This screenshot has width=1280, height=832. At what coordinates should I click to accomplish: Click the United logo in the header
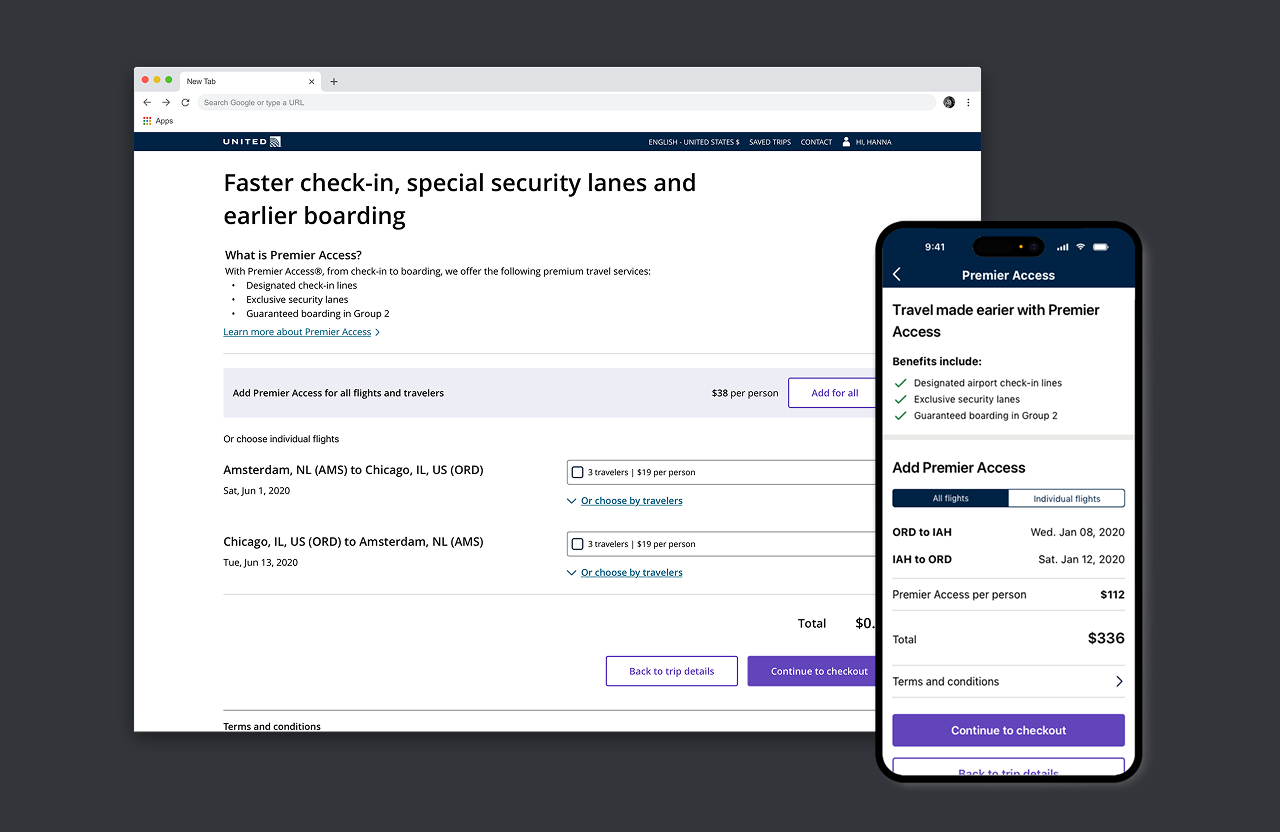pos(252,142)
